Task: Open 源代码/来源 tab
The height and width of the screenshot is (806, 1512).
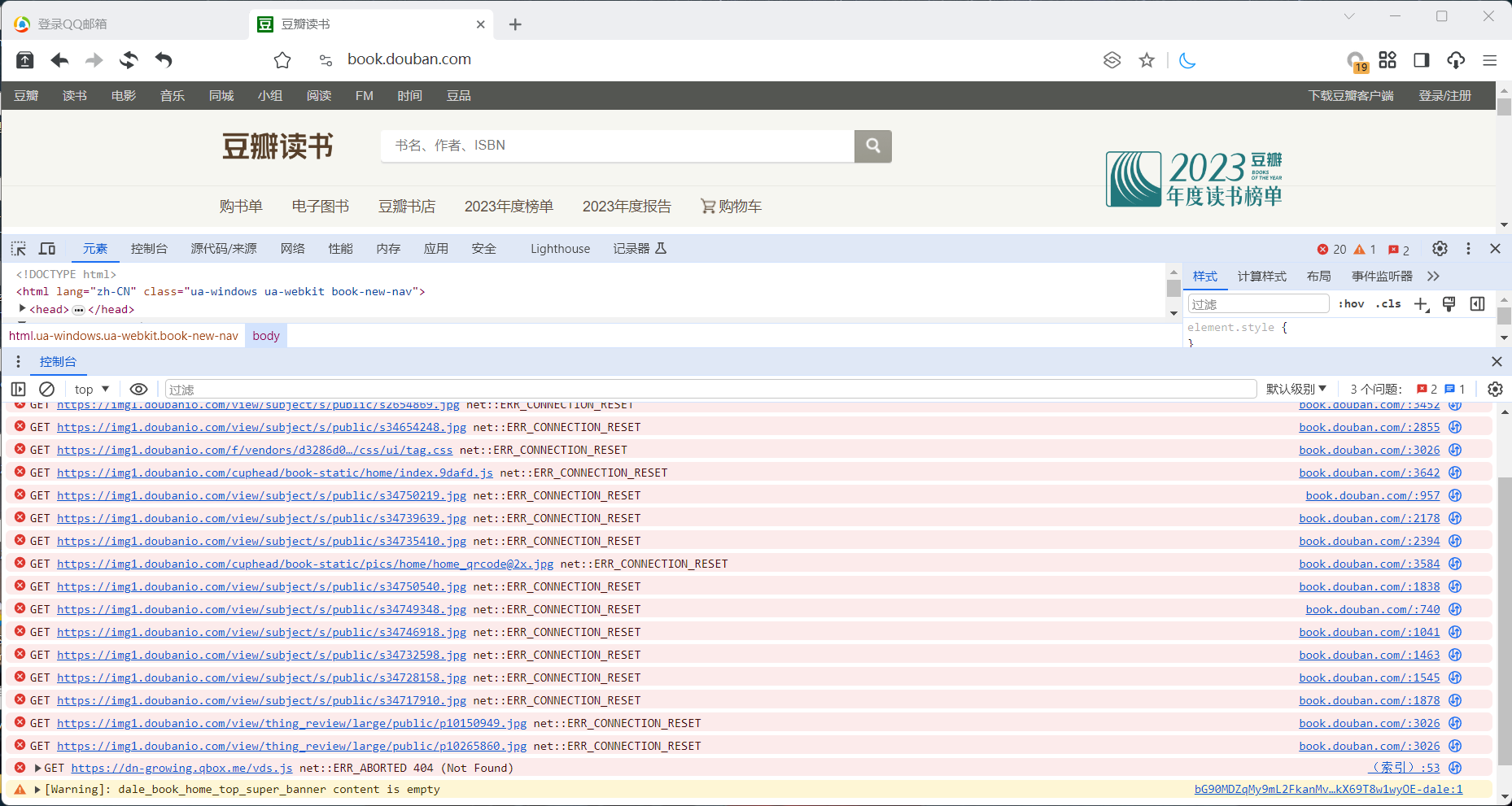Action: coord(224,249)
